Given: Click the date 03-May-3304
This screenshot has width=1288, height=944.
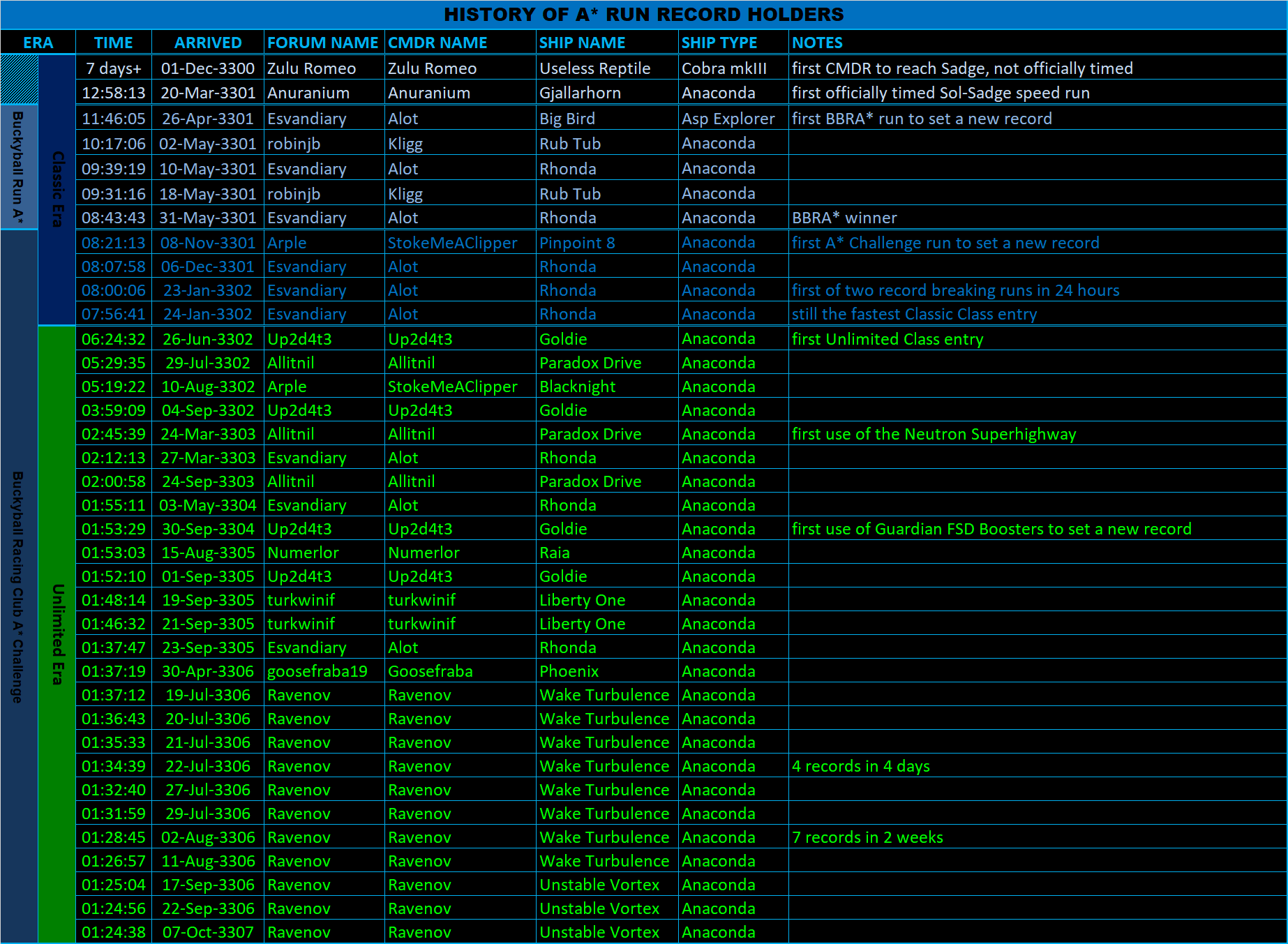Looking at the screenshot, I should point(208,505).
